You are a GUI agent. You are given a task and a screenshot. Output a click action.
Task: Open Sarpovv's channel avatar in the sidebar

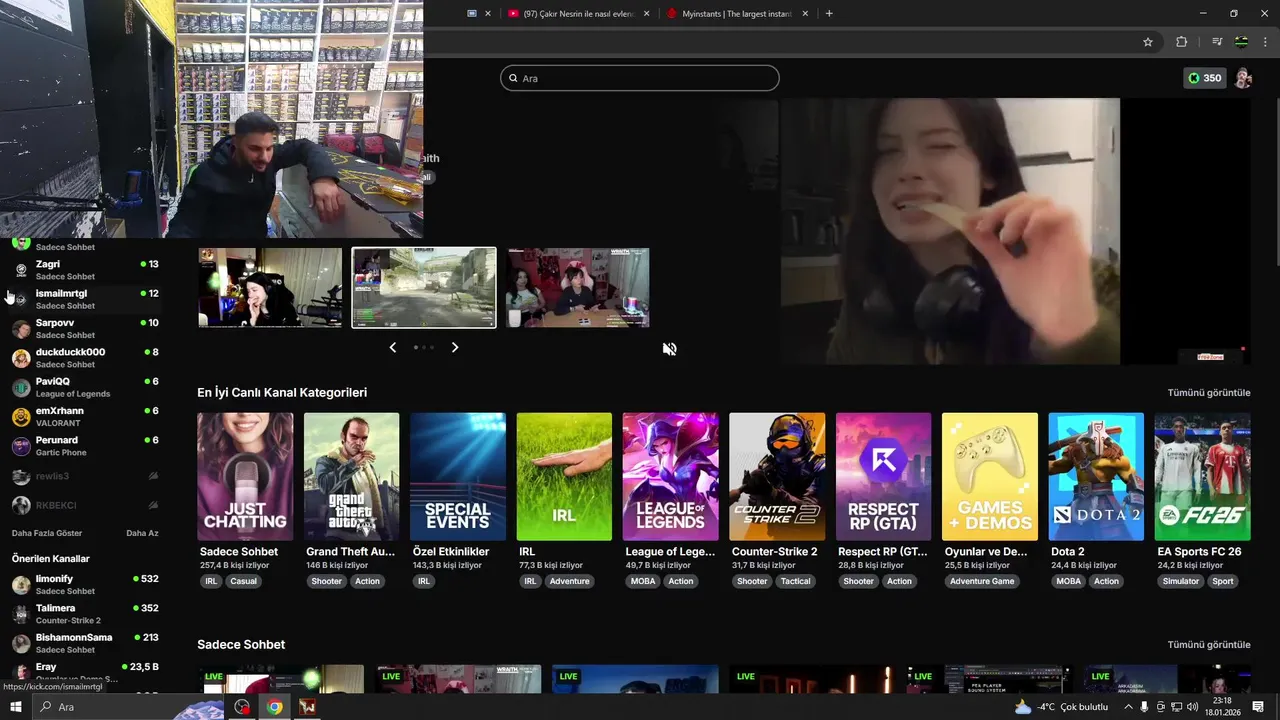click(x=21, y=329)
